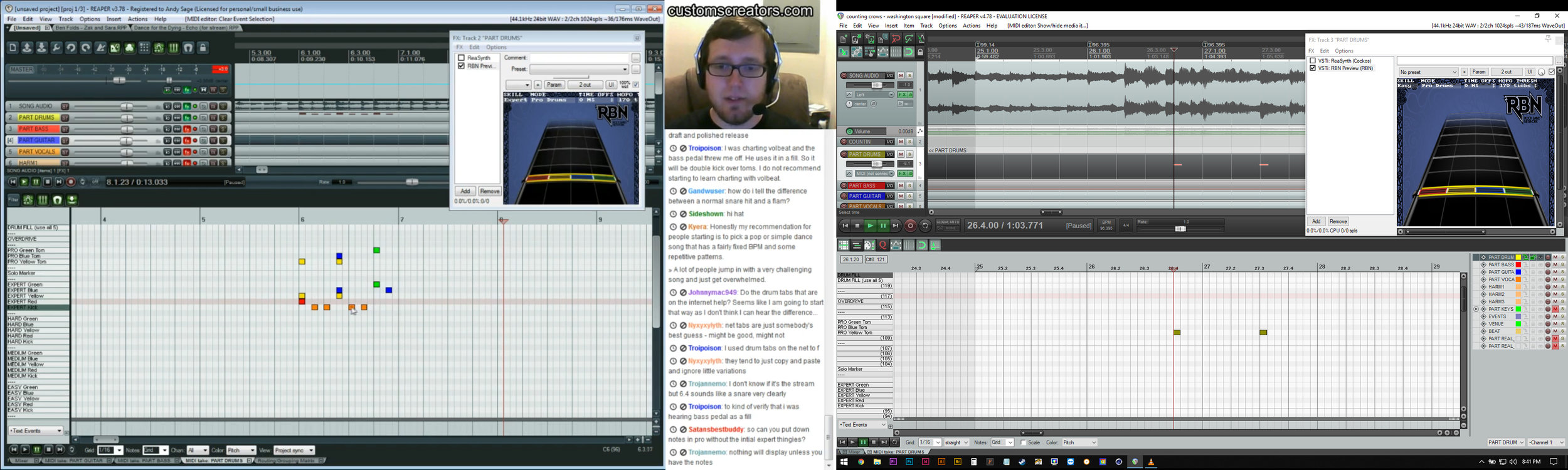Open the Channel 1 dropdown
The height and width of the screenshot is (470, 1568).
coord(1546,442)
